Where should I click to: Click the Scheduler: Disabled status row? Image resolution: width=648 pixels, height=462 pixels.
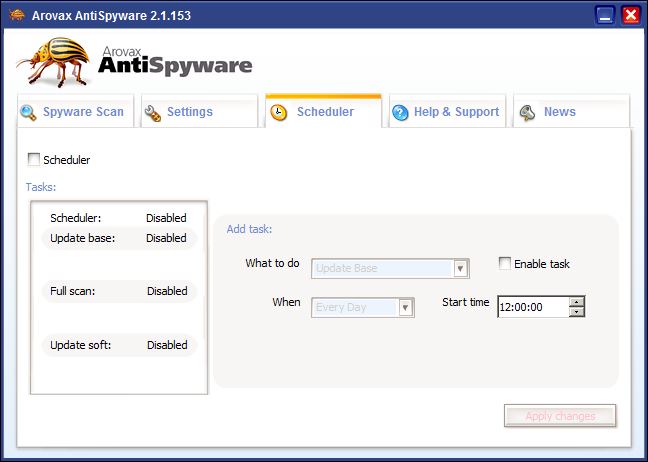point(119,218)
